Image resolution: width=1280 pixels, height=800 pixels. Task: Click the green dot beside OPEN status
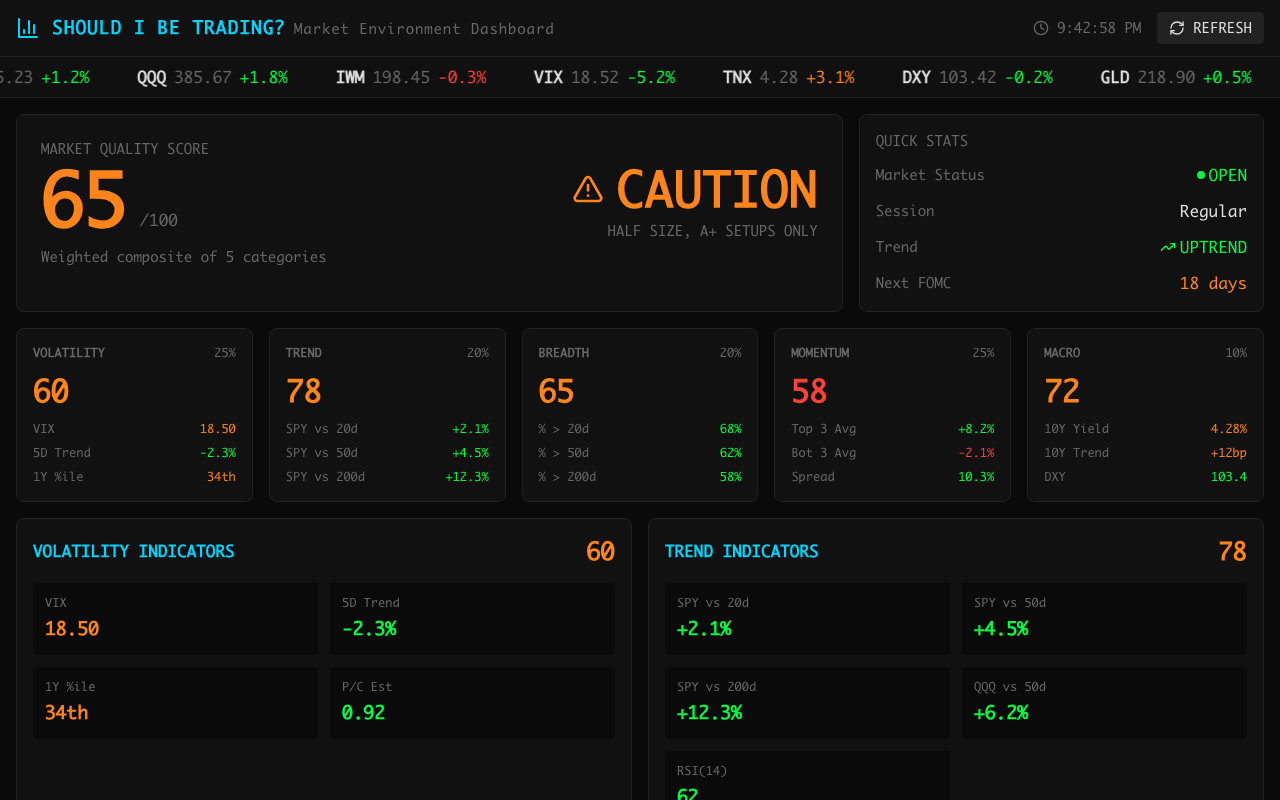[x=1201, y=175]
